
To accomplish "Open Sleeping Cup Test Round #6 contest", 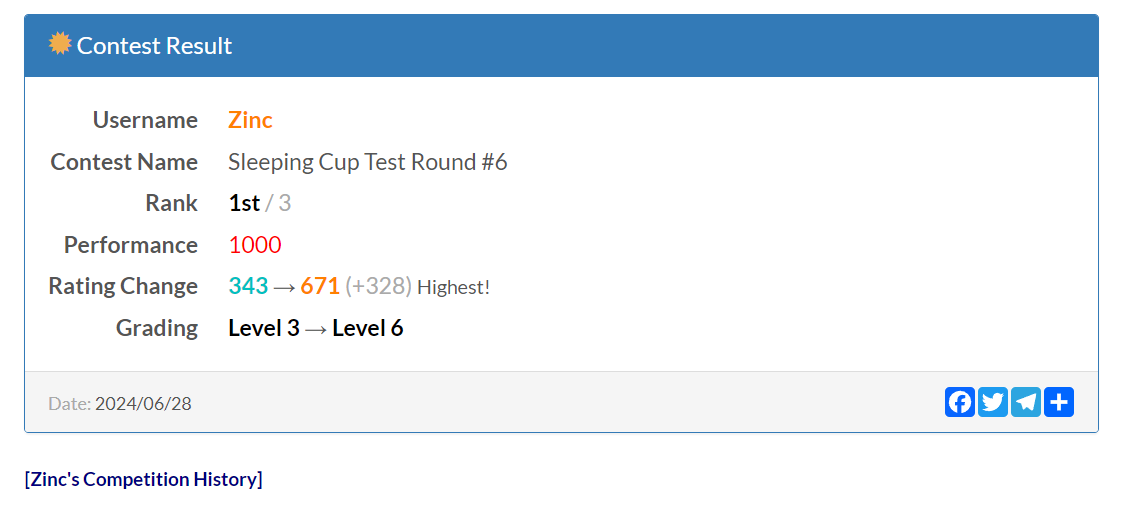I will (367, 162).
